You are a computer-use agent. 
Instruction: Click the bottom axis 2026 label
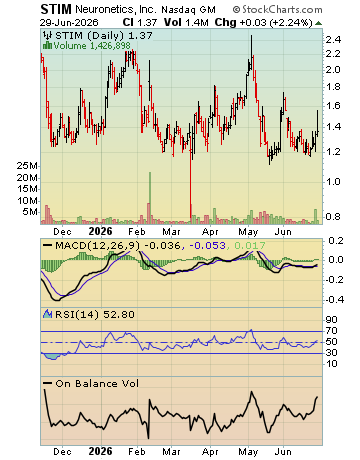coord(101,451)
